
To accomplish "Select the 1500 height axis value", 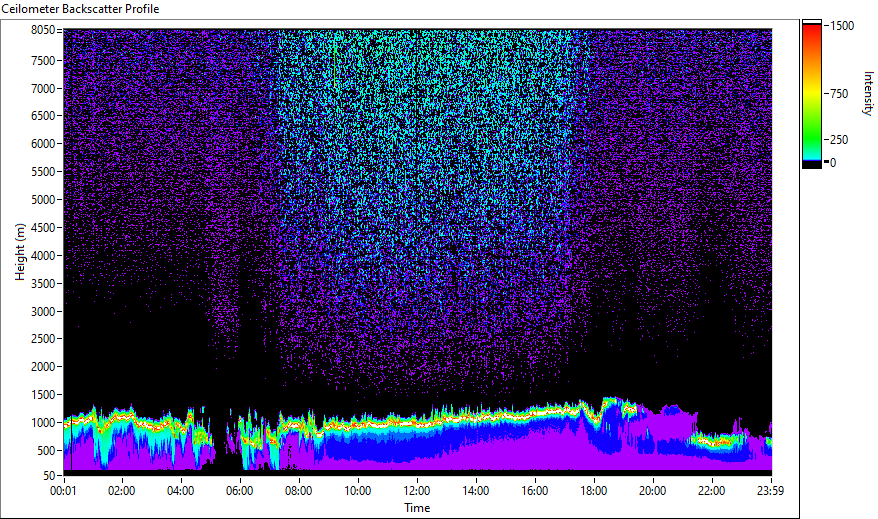I will pos(43,395).
